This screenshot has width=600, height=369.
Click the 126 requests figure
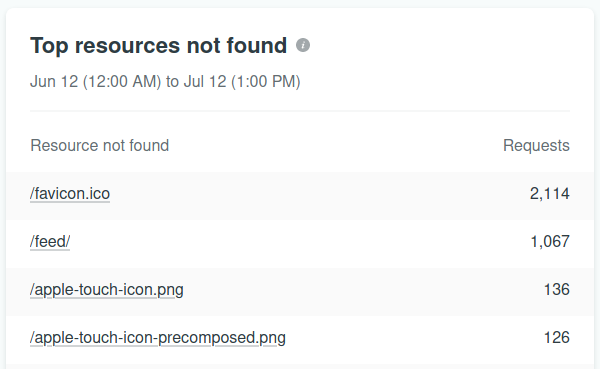coord(557,338)
